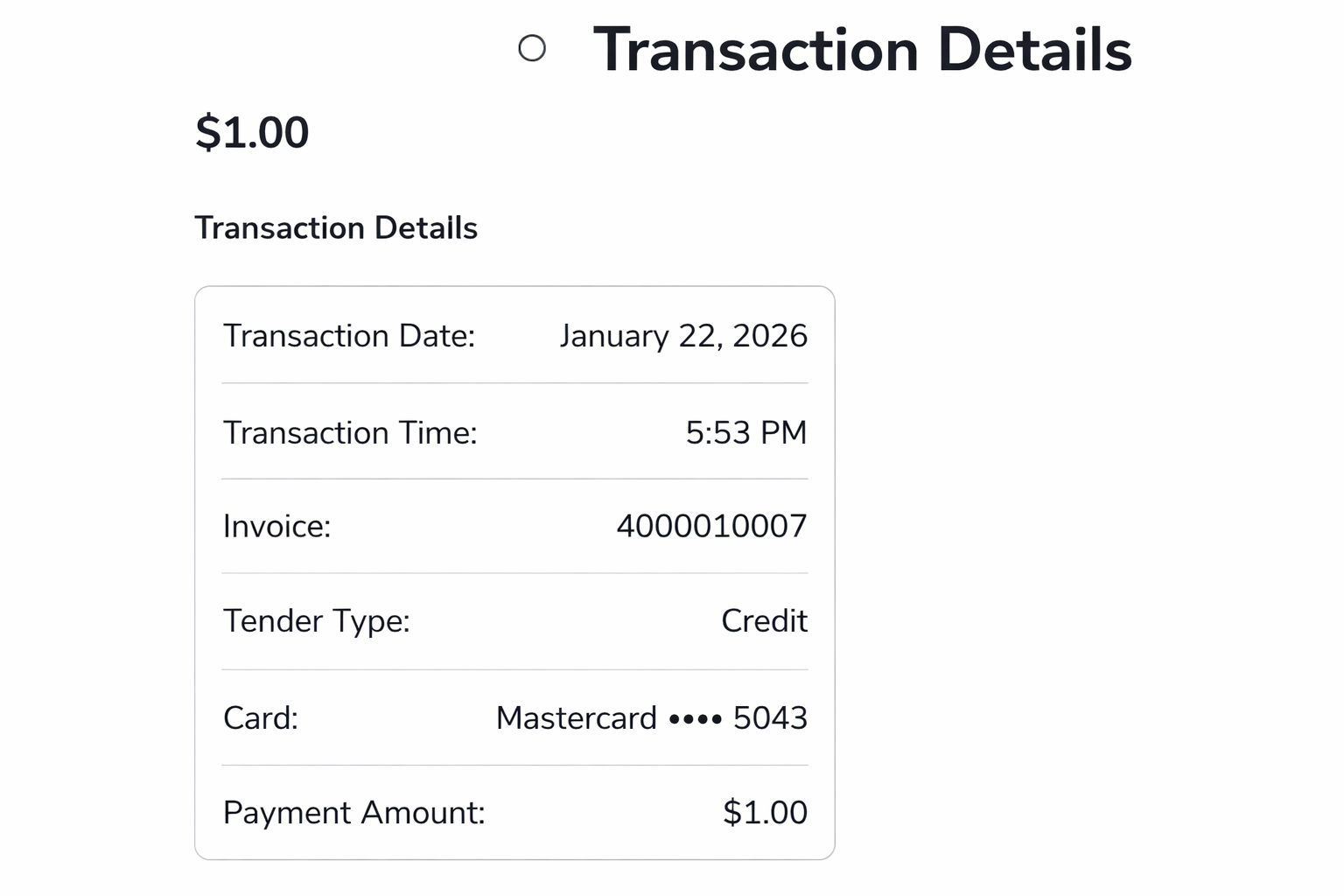Click the month January in the date value

pos(614,336)
